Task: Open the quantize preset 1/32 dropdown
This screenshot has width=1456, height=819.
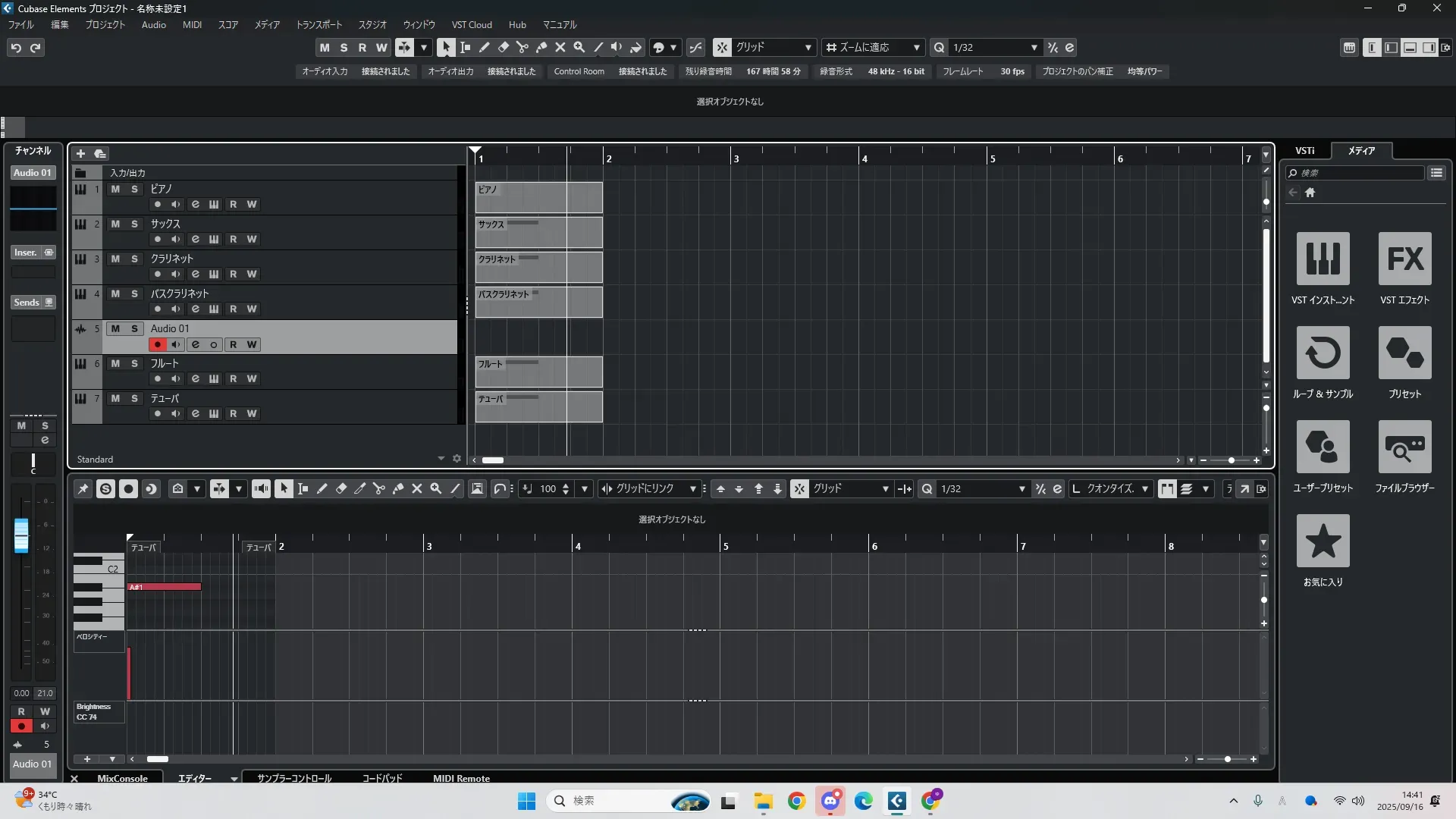Action: coord(1034,47)
